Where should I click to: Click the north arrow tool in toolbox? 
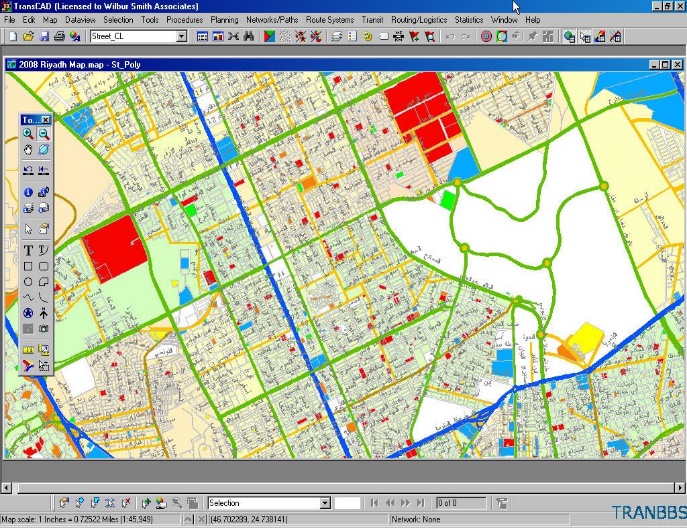(x=44, y=313)
